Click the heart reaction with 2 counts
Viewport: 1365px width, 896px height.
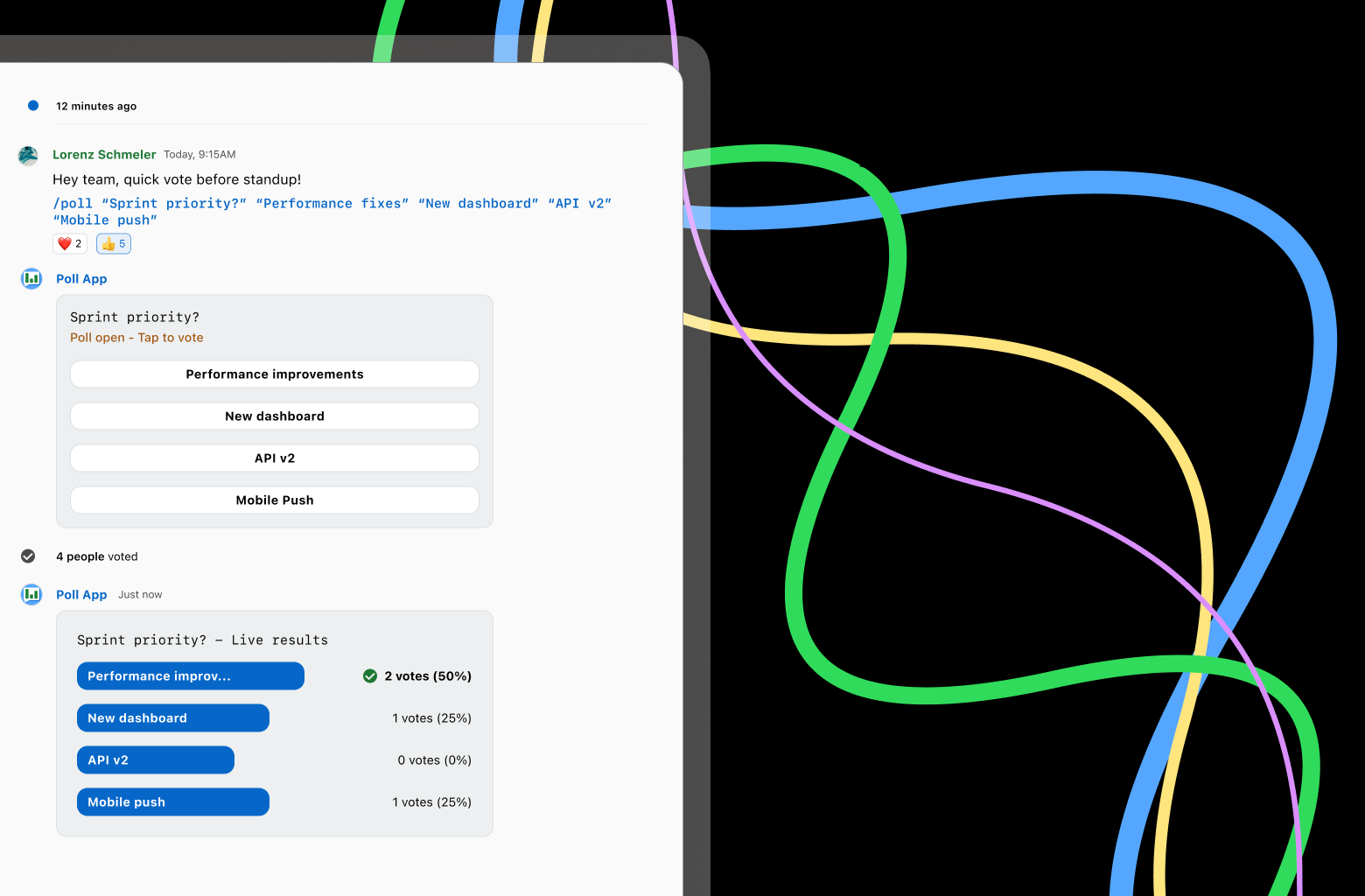[x=69, y=244]
